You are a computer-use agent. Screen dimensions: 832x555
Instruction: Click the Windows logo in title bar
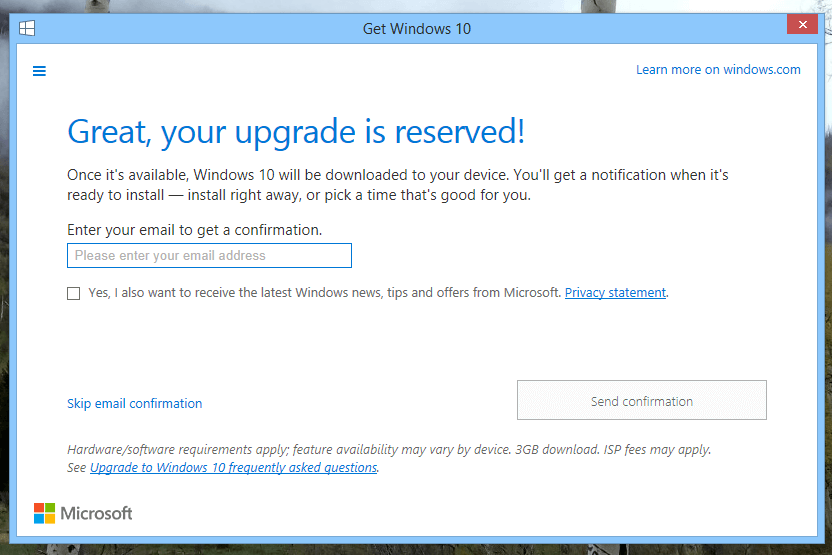point(27,28)
